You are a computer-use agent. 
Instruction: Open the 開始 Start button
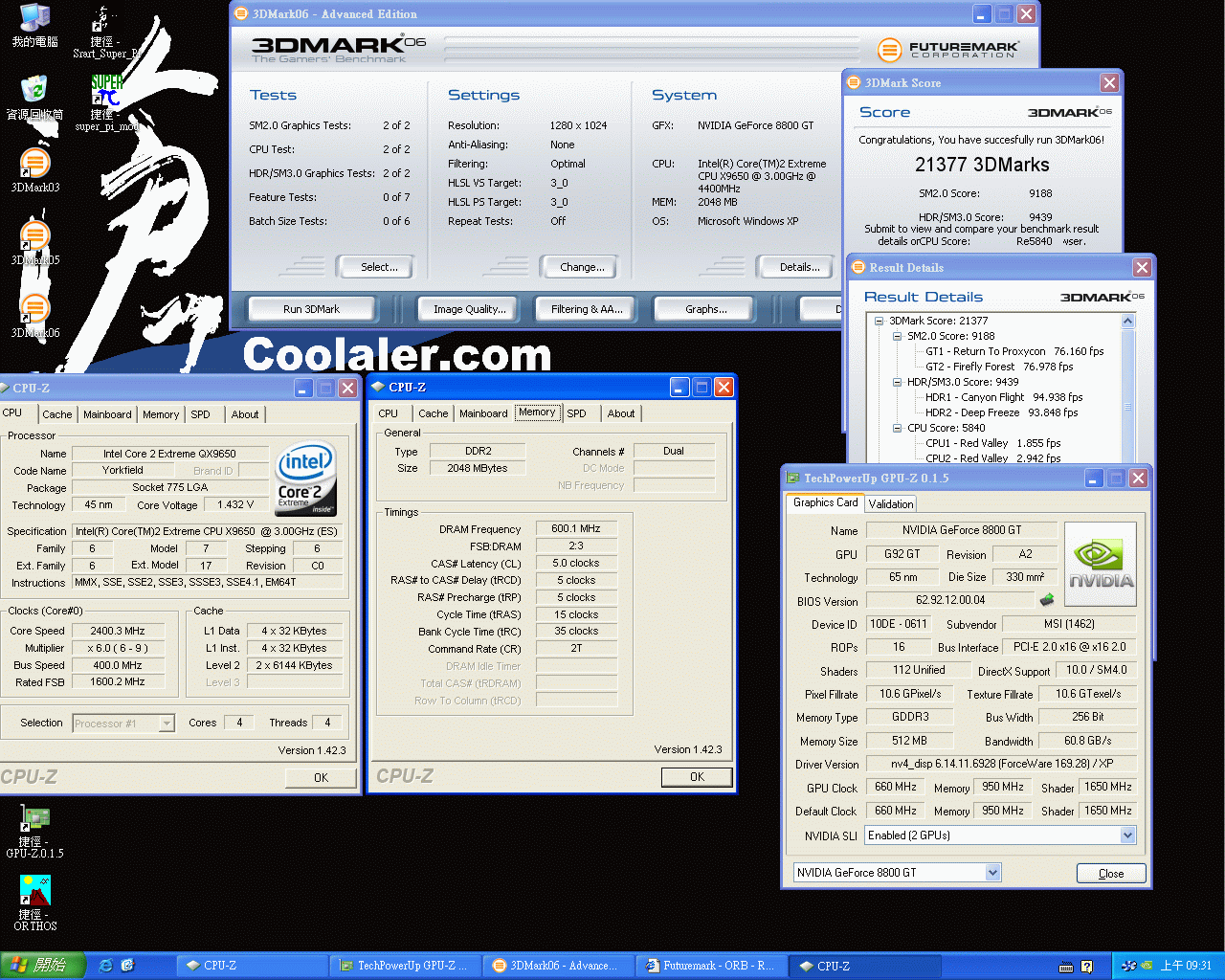(42, 966)
